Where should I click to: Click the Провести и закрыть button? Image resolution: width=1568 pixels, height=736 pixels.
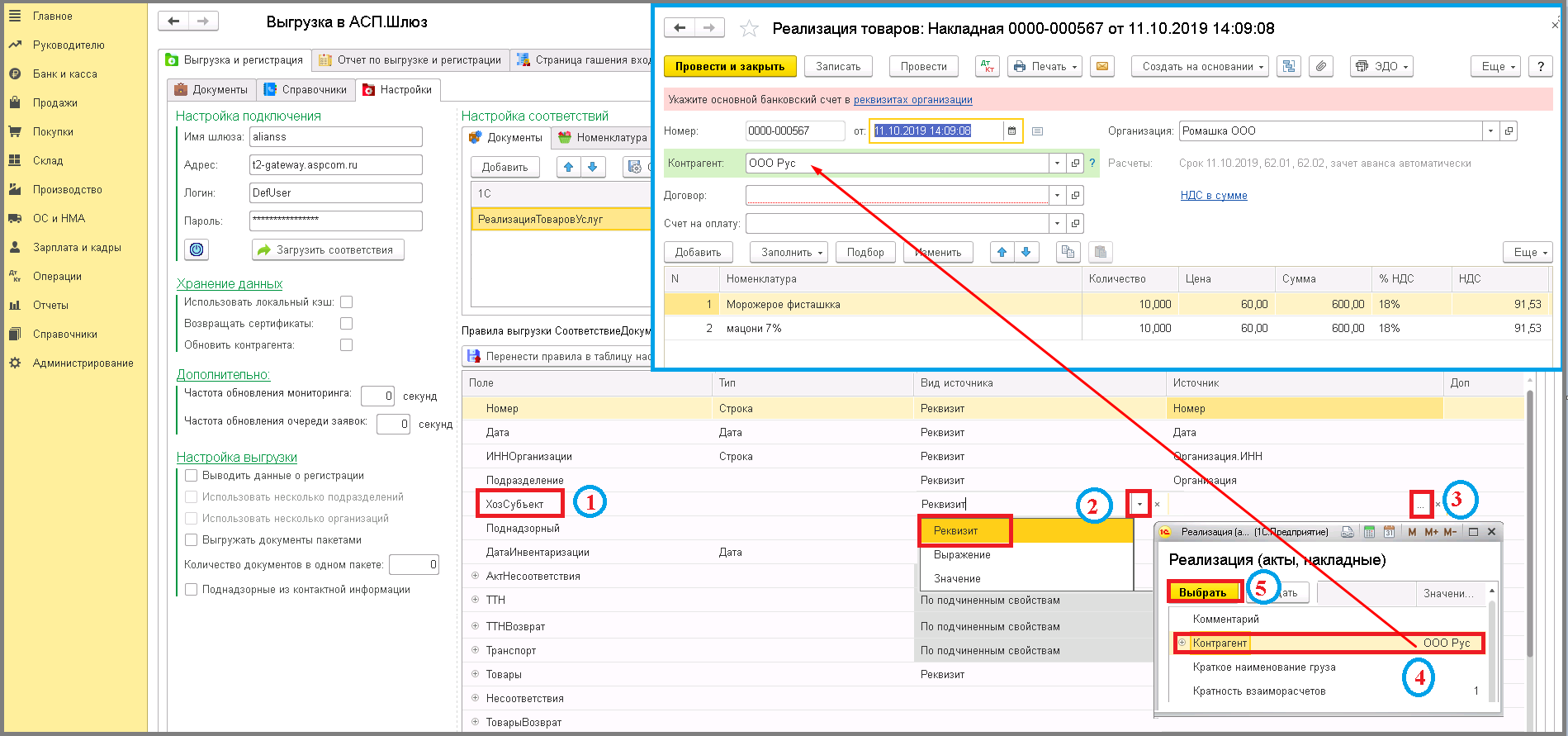click(729, 67)
